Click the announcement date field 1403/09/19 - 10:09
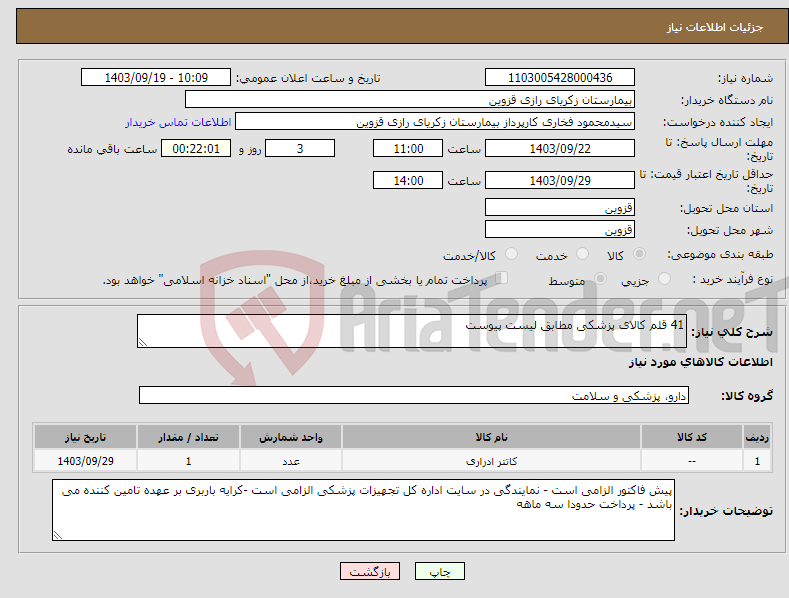 pos(155,78)
